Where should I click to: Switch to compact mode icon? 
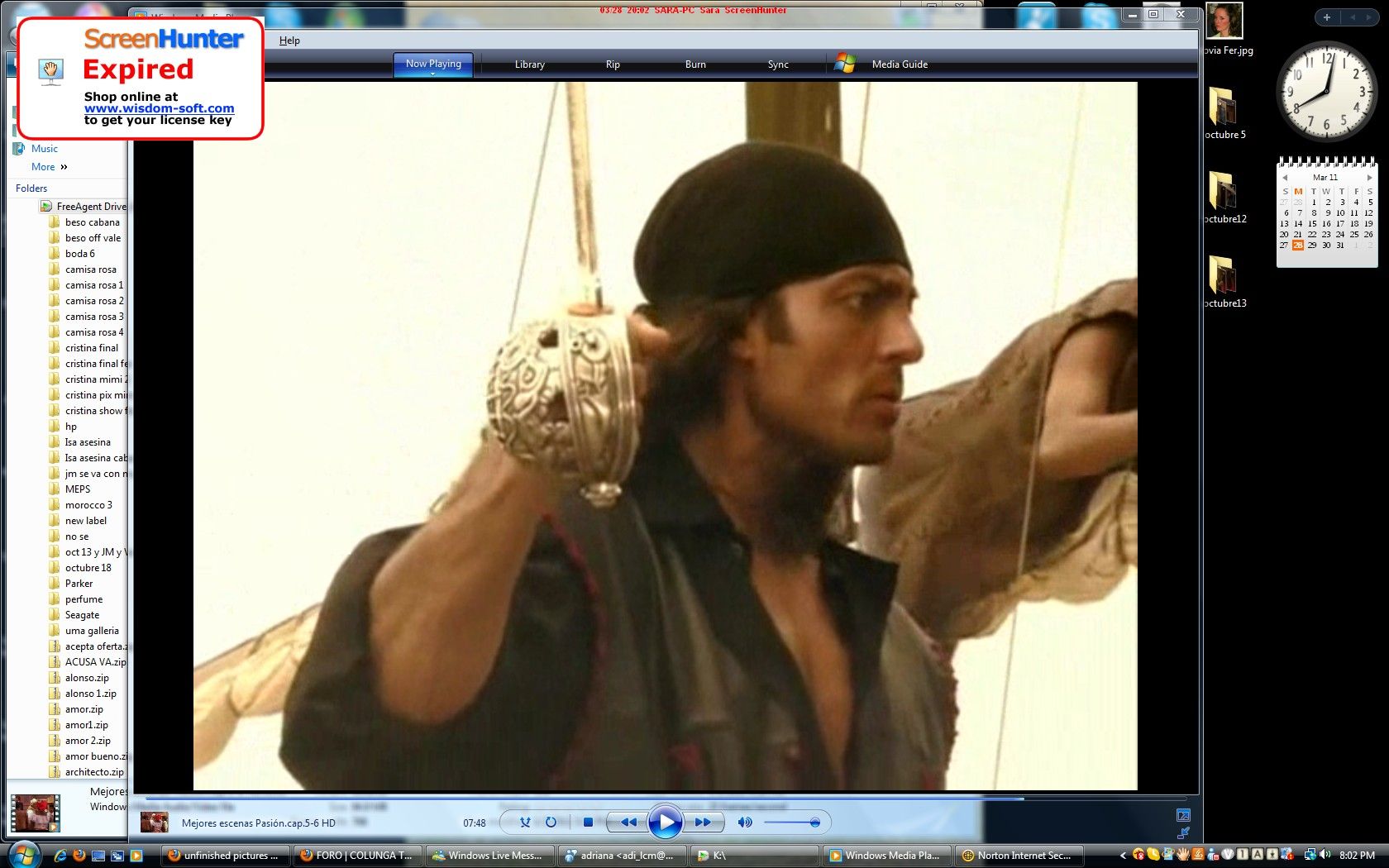click(1183, 832)
